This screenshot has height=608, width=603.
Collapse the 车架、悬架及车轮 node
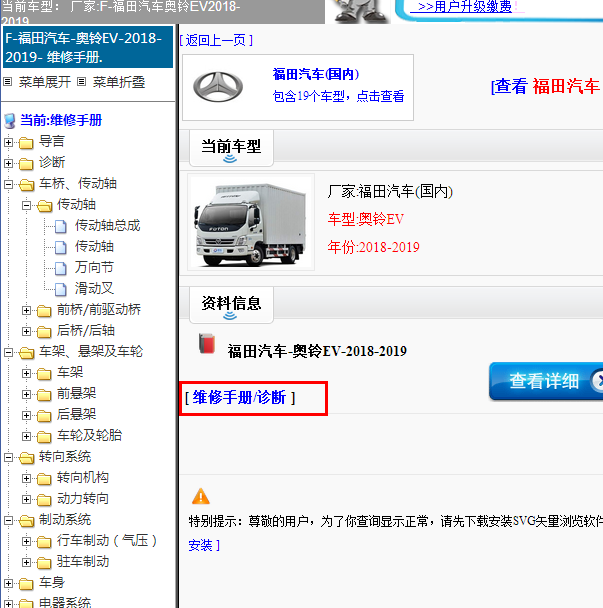pyautogui.click(x=8, y=352)
